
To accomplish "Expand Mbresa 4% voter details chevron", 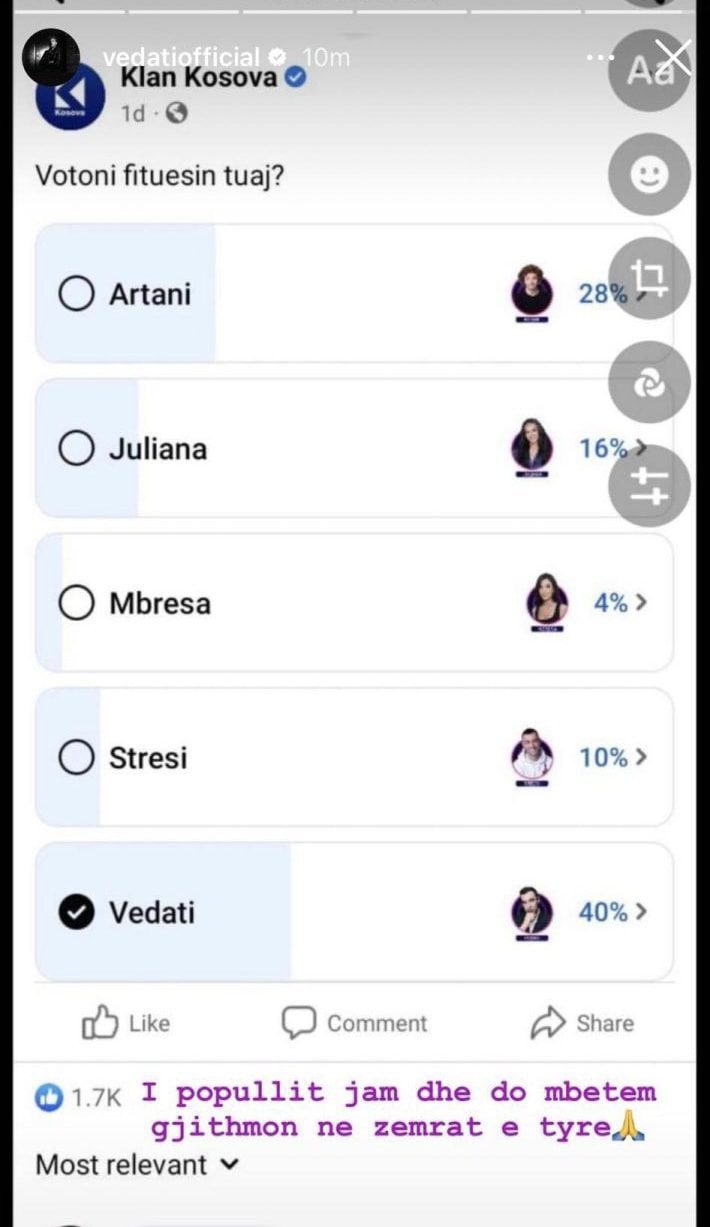I will (x=641, y=603).
